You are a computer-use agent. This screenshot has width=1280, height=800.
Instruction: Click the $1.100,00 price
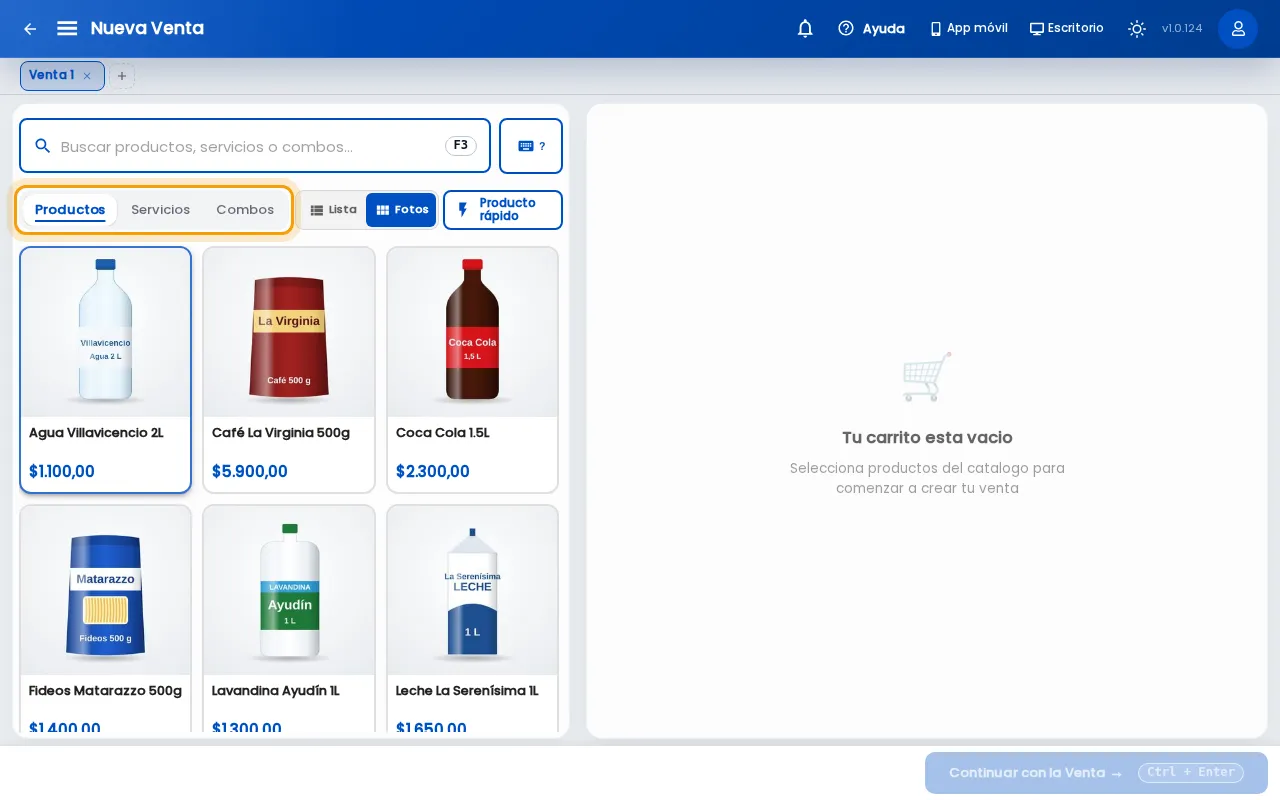62,472
